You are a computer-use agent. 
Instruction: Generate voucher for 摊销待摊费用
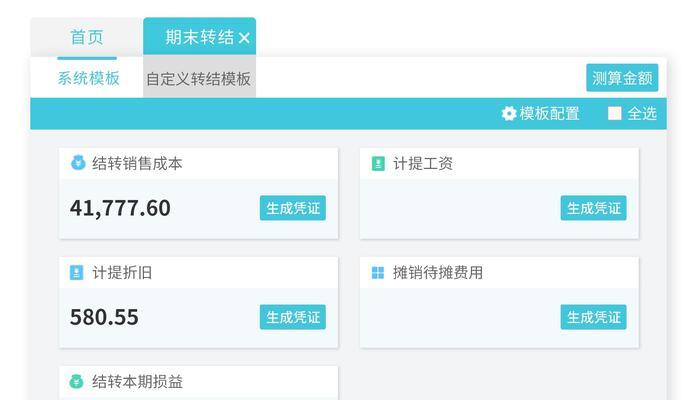593,317
